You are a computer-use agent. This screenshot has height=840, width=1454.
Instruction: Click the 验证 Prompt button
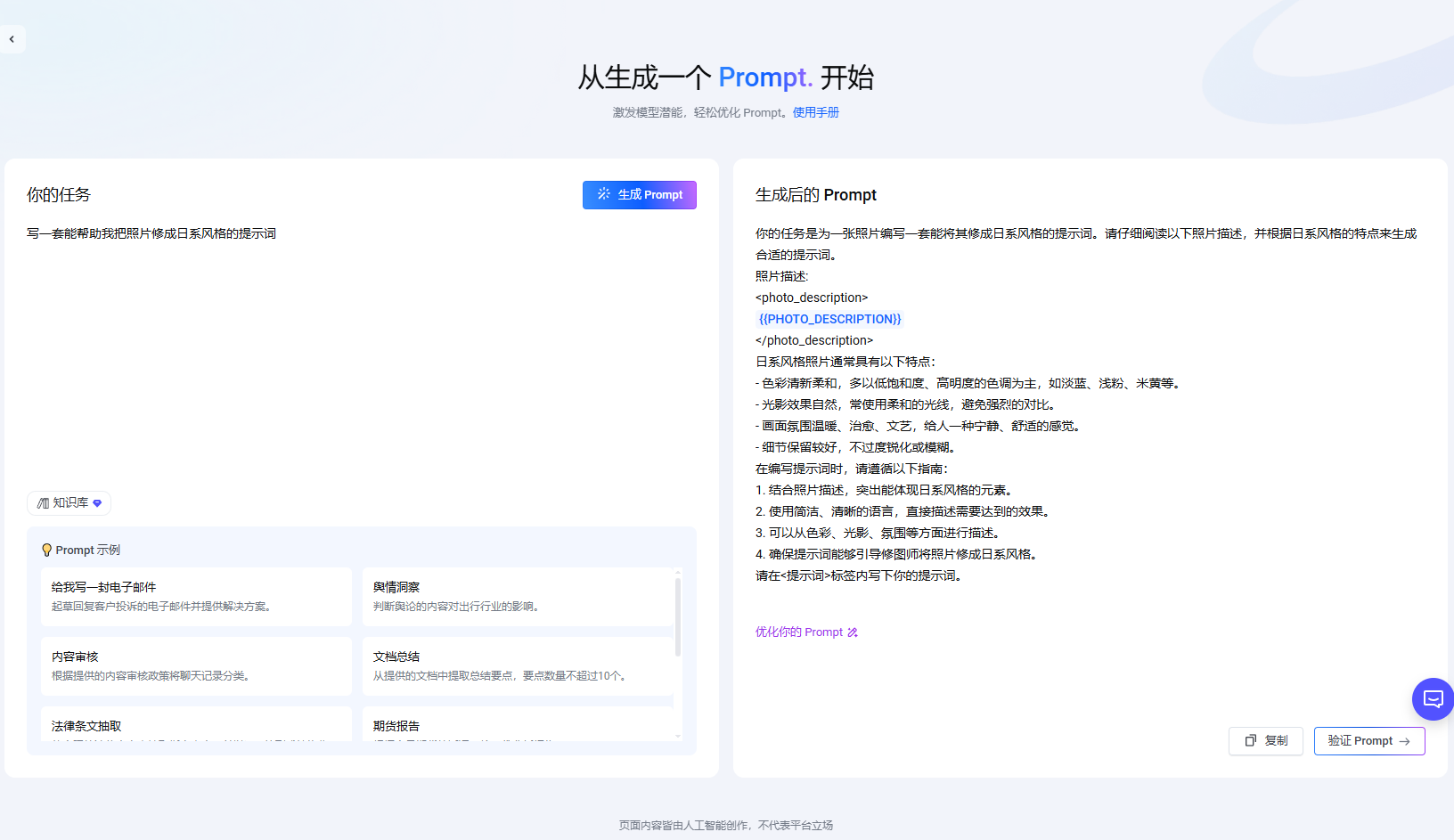pyautogui.click(x=1368, y=741)
